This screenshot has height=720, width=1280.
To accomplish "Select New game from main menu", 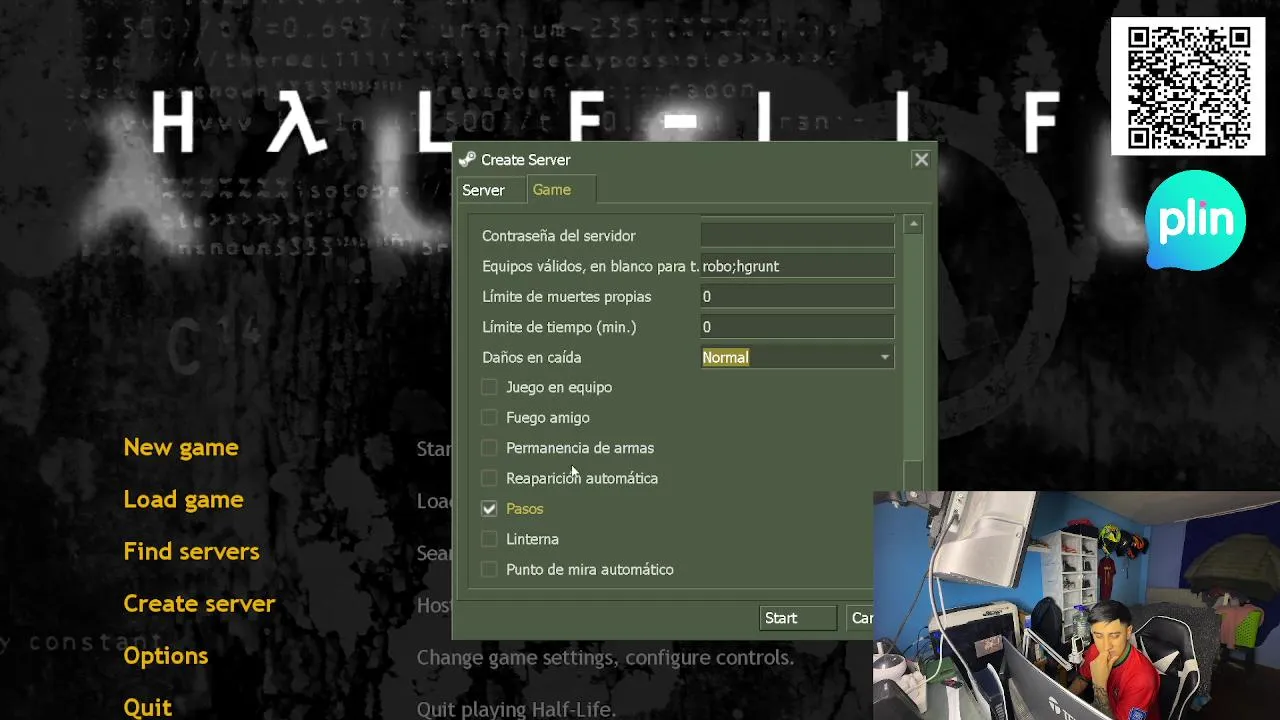I will point(181,447).
